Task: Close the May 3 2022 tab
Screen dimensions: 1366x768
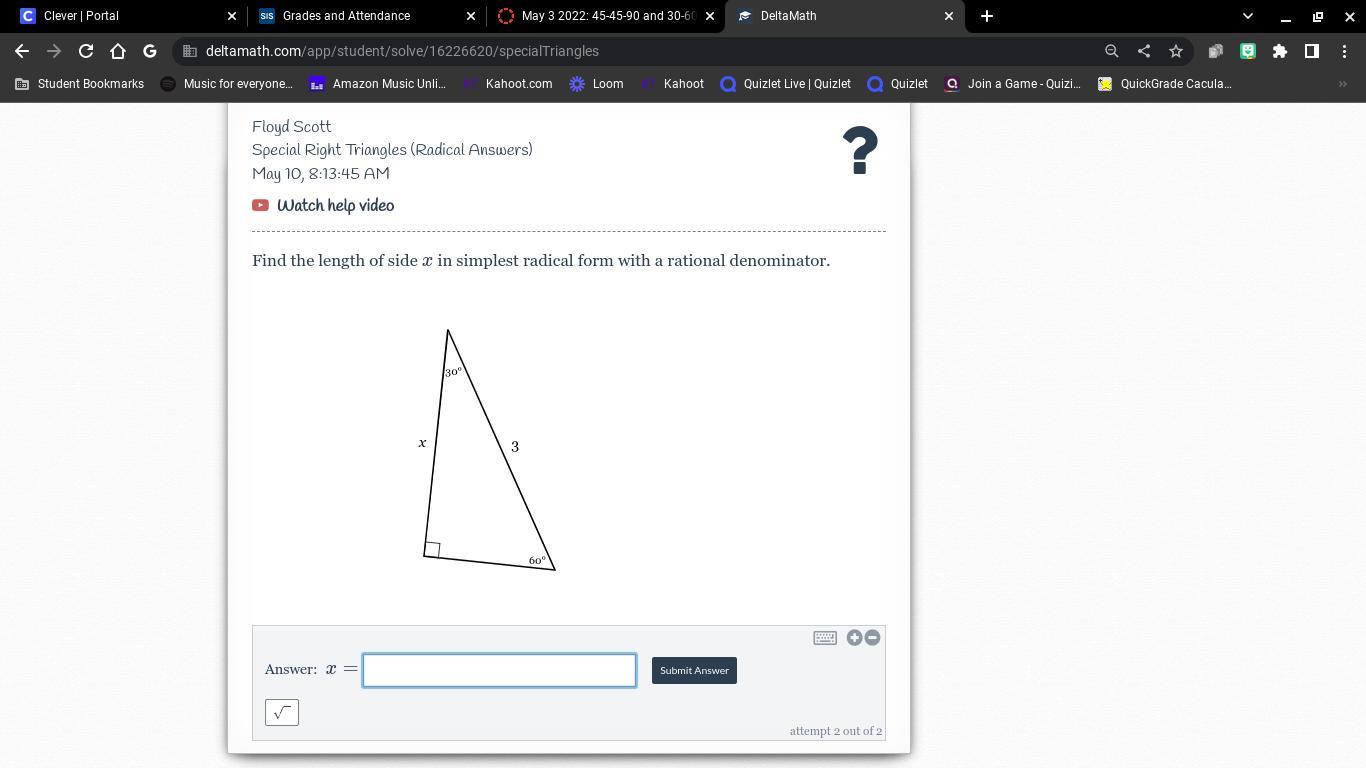Action: (x=710, y=16)
